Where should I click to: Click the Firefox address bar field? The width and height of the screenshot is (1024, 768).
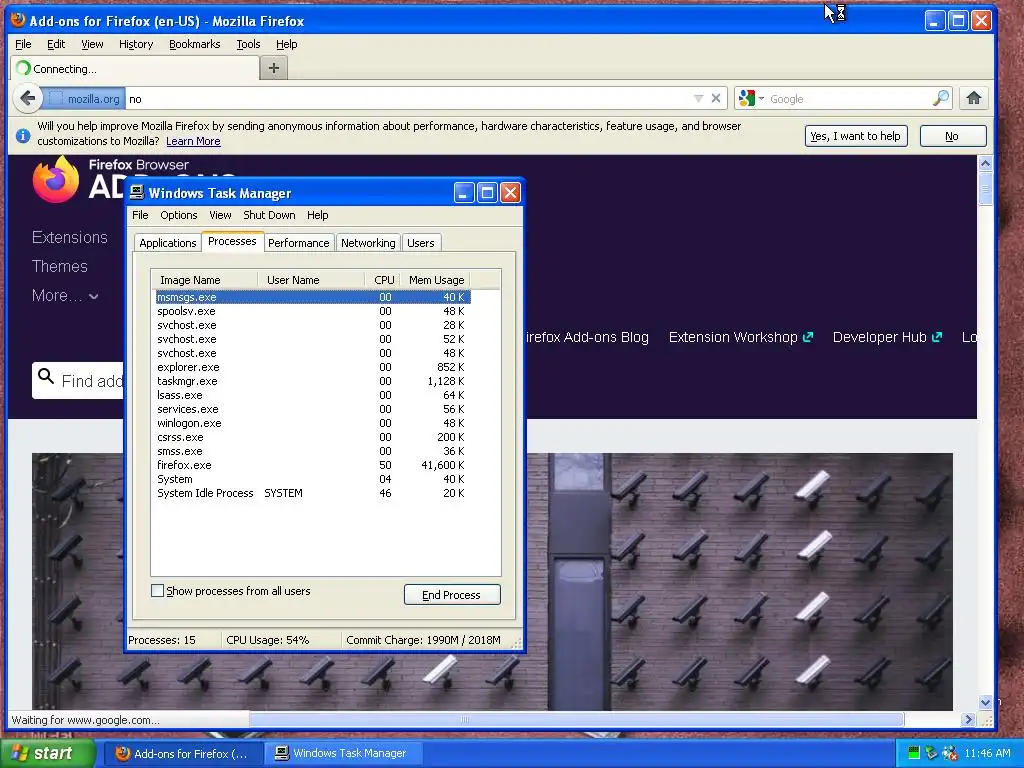pos(408,99)
